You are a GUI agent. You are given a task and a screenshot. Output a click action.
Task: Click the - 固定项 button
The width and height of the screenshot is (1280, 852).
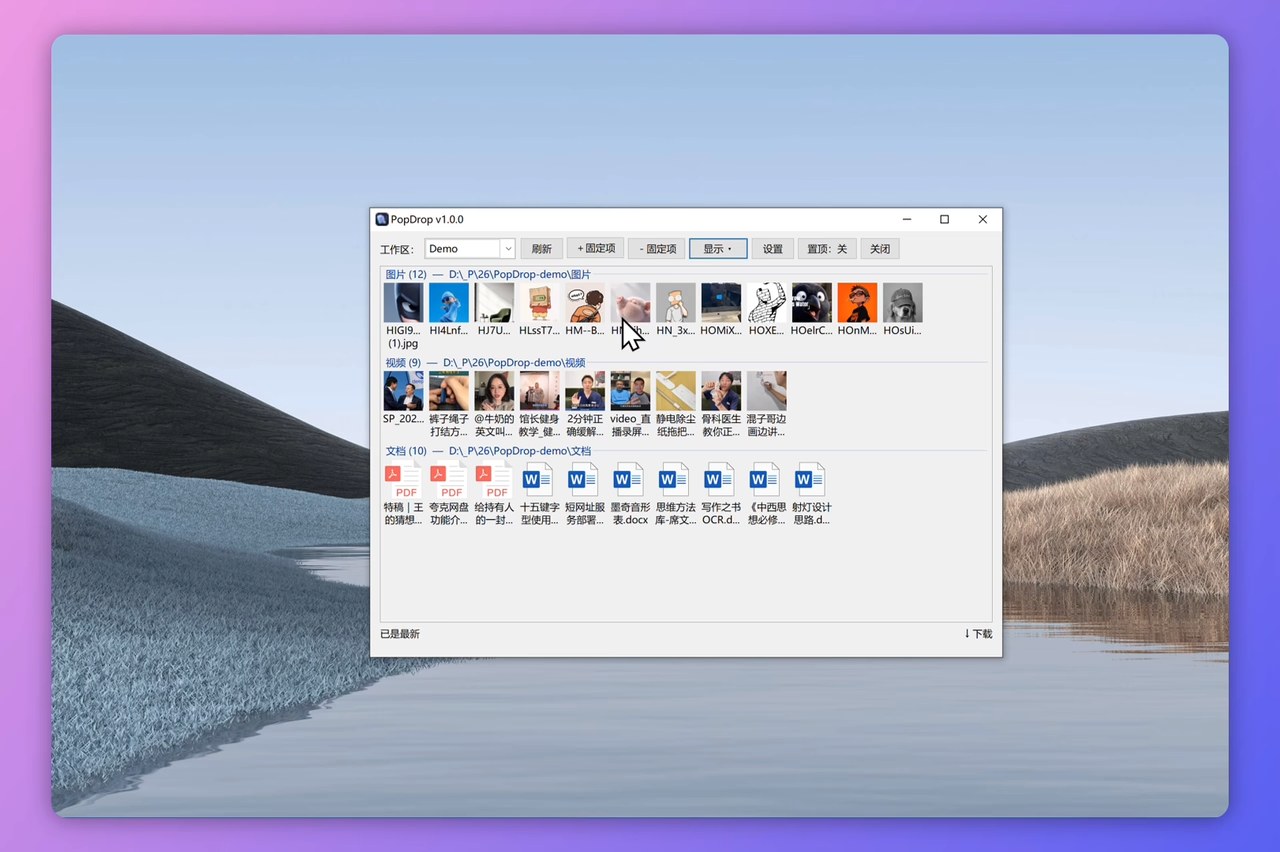657,249
